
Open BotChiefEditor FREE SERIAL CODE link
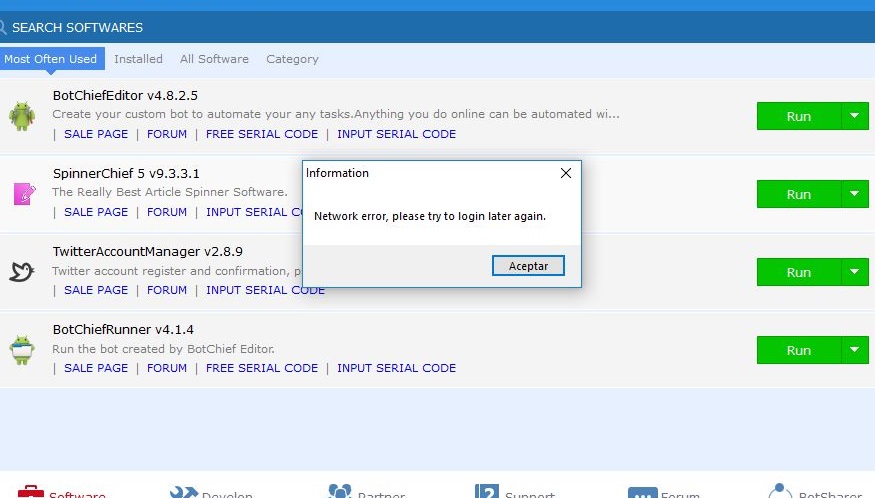(x=262, y=134)
